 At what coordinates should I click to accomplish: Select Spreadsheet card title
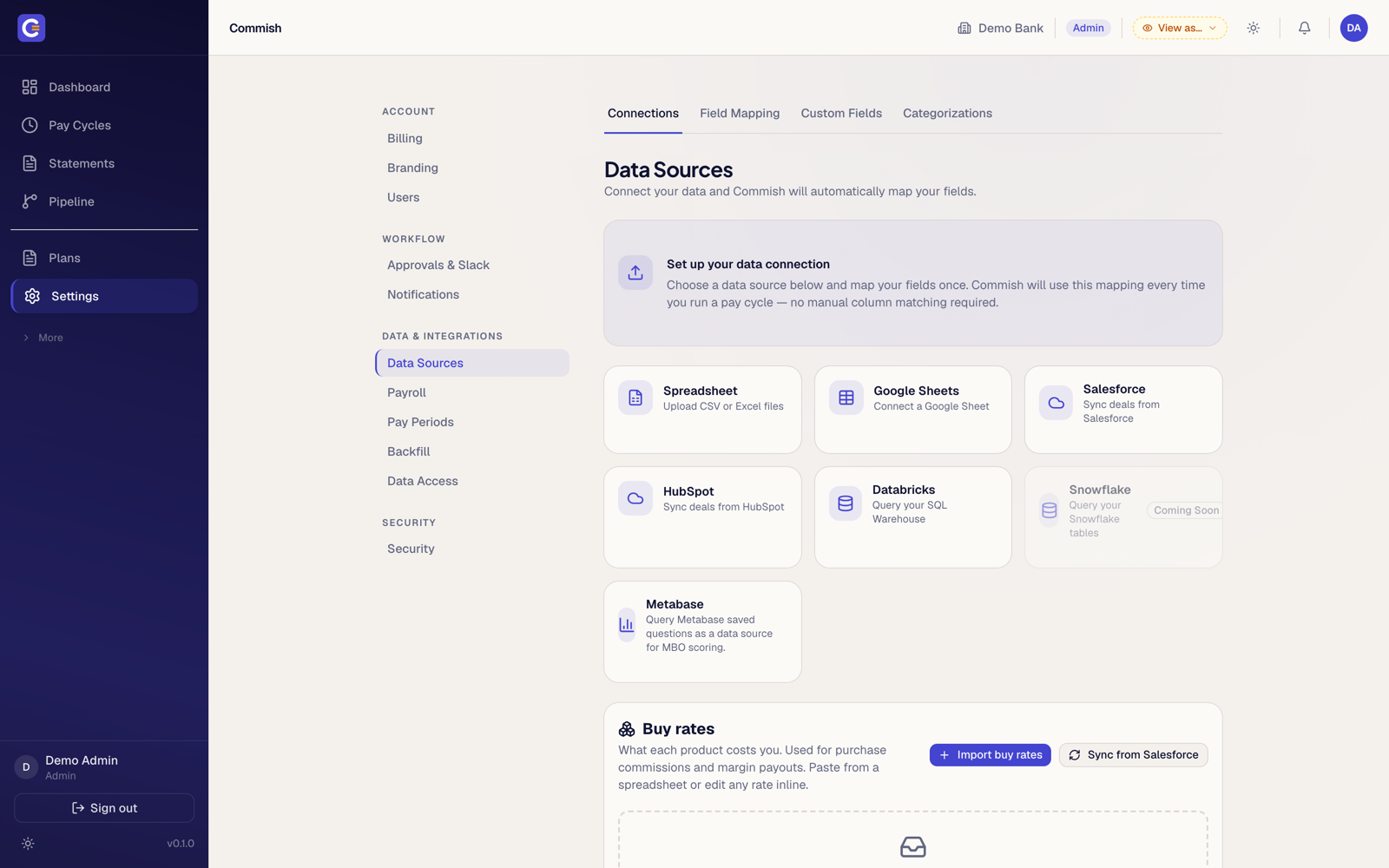tap(700, 391)
